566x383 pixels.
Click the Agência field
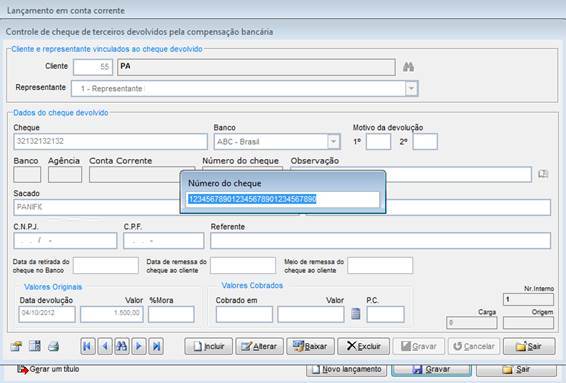click(x=65, y=175)
